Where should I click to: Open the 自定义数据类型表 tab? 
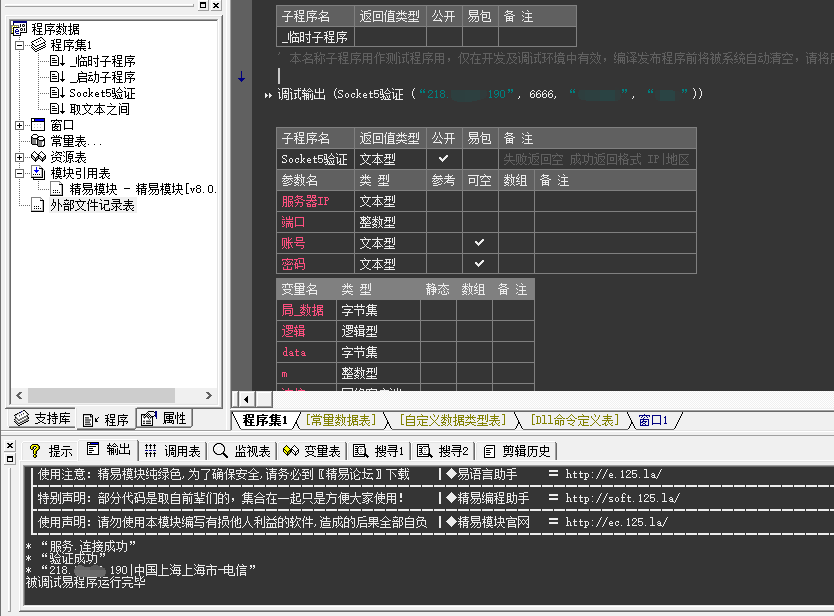coord(452,420)
